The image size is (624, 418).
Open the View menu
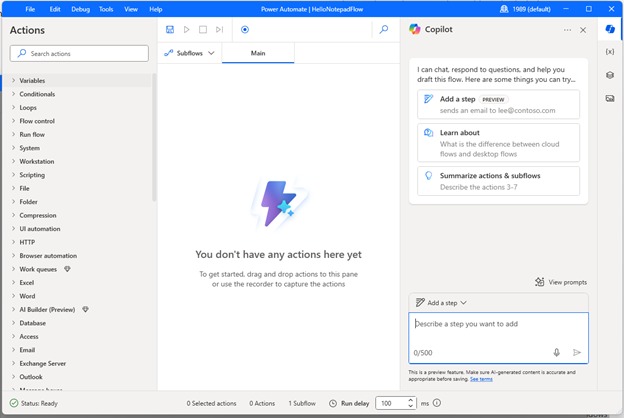tap(131, 9)
